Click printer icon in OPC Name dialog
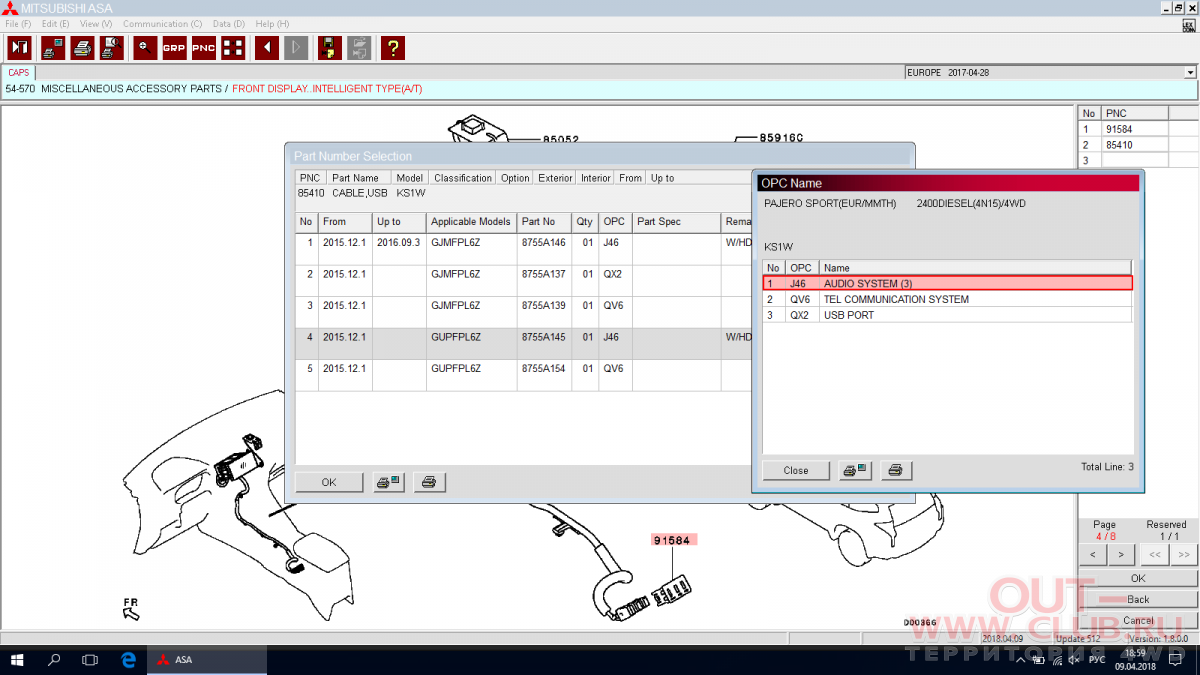This screenshot has height=675, width=1200. (896, 470)
